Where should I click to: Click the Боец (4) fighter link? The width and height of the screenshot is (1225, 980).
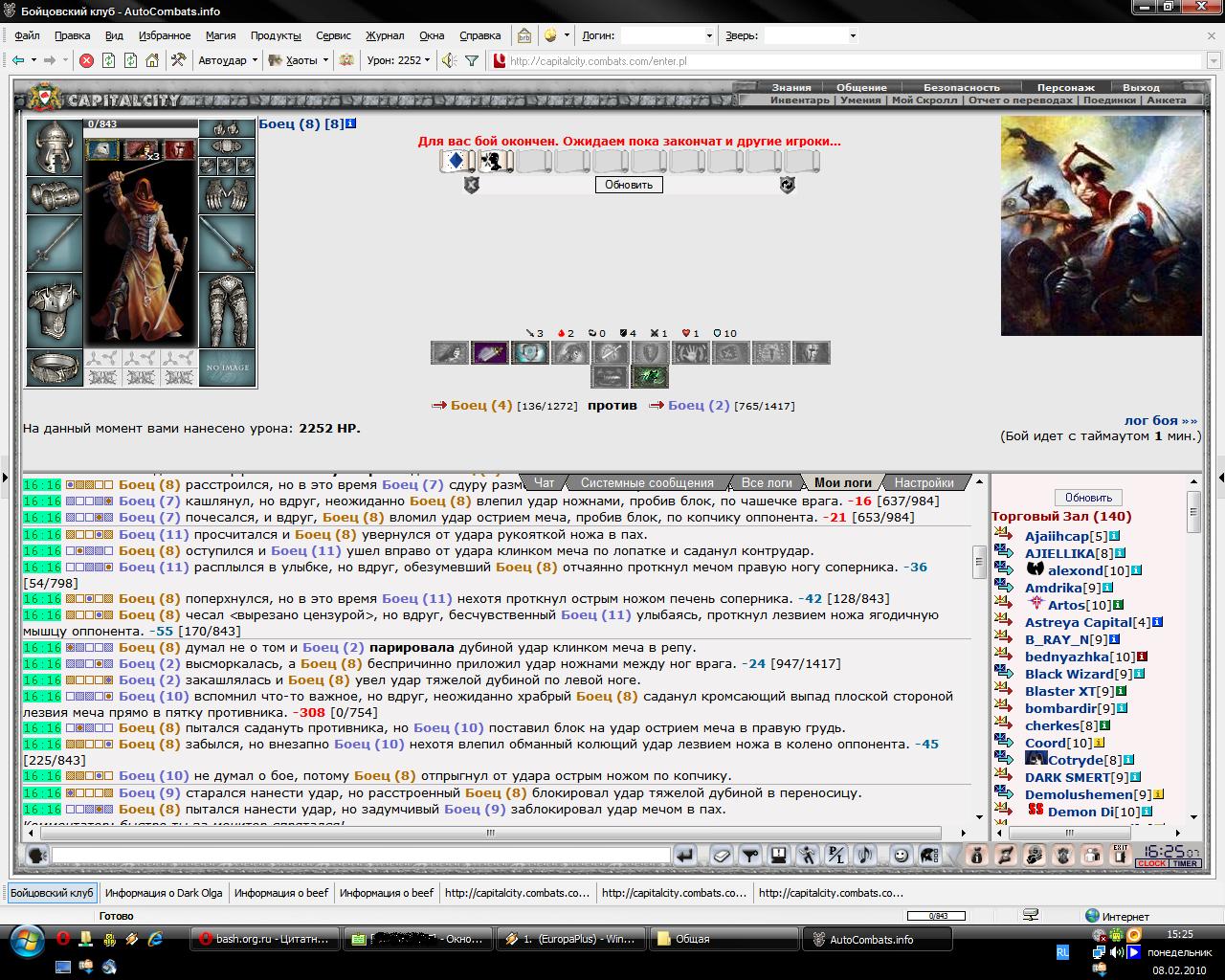click(x=481, y=405)
